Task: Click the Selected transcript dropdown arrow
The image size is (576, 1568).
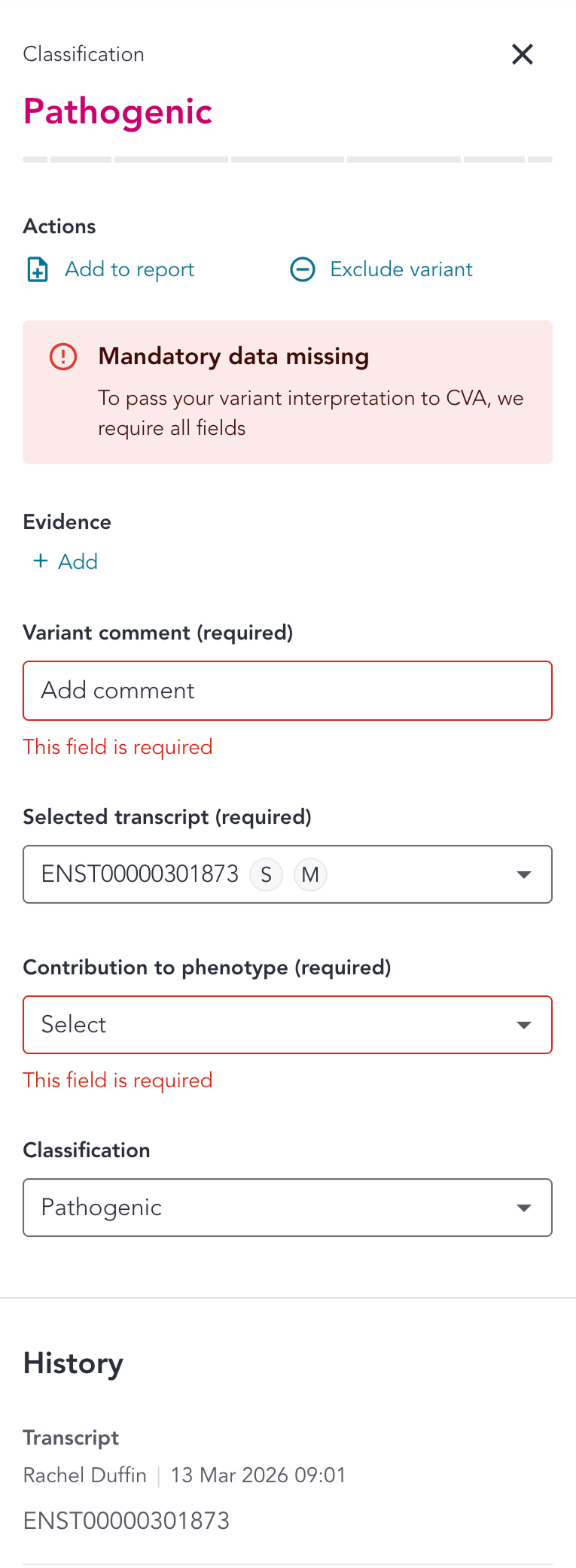Action: (x=524, y=874)
